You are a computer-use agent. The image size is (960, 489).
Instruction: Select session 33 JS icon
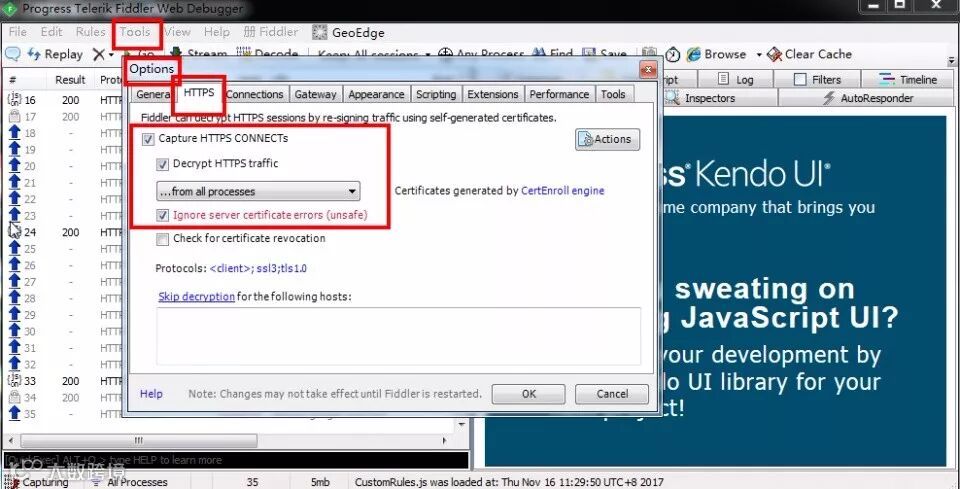[13, 380]
